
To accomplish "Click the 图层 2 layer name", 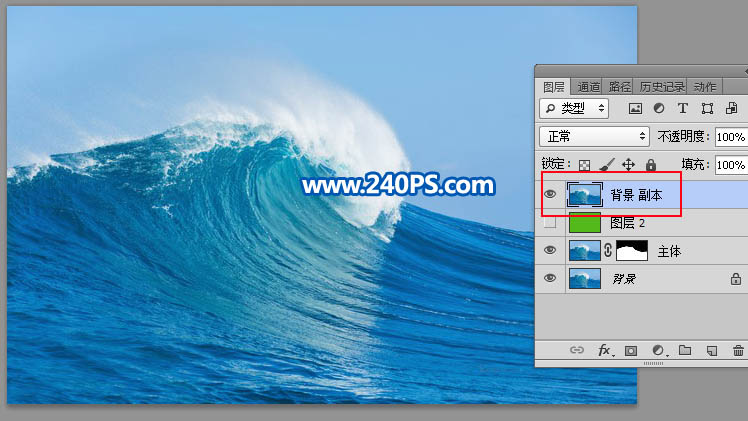I will tap(628, 223).
